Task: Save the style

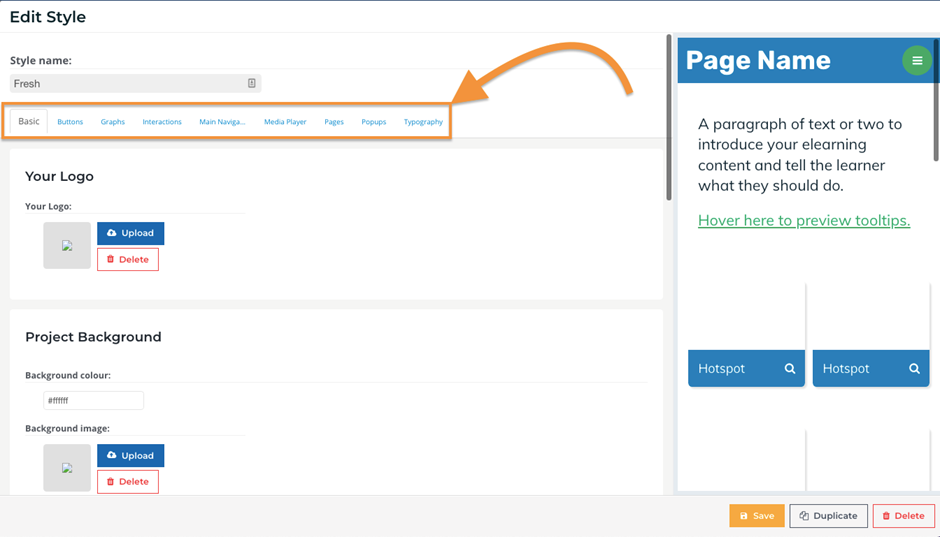Action: click(757, 515)
